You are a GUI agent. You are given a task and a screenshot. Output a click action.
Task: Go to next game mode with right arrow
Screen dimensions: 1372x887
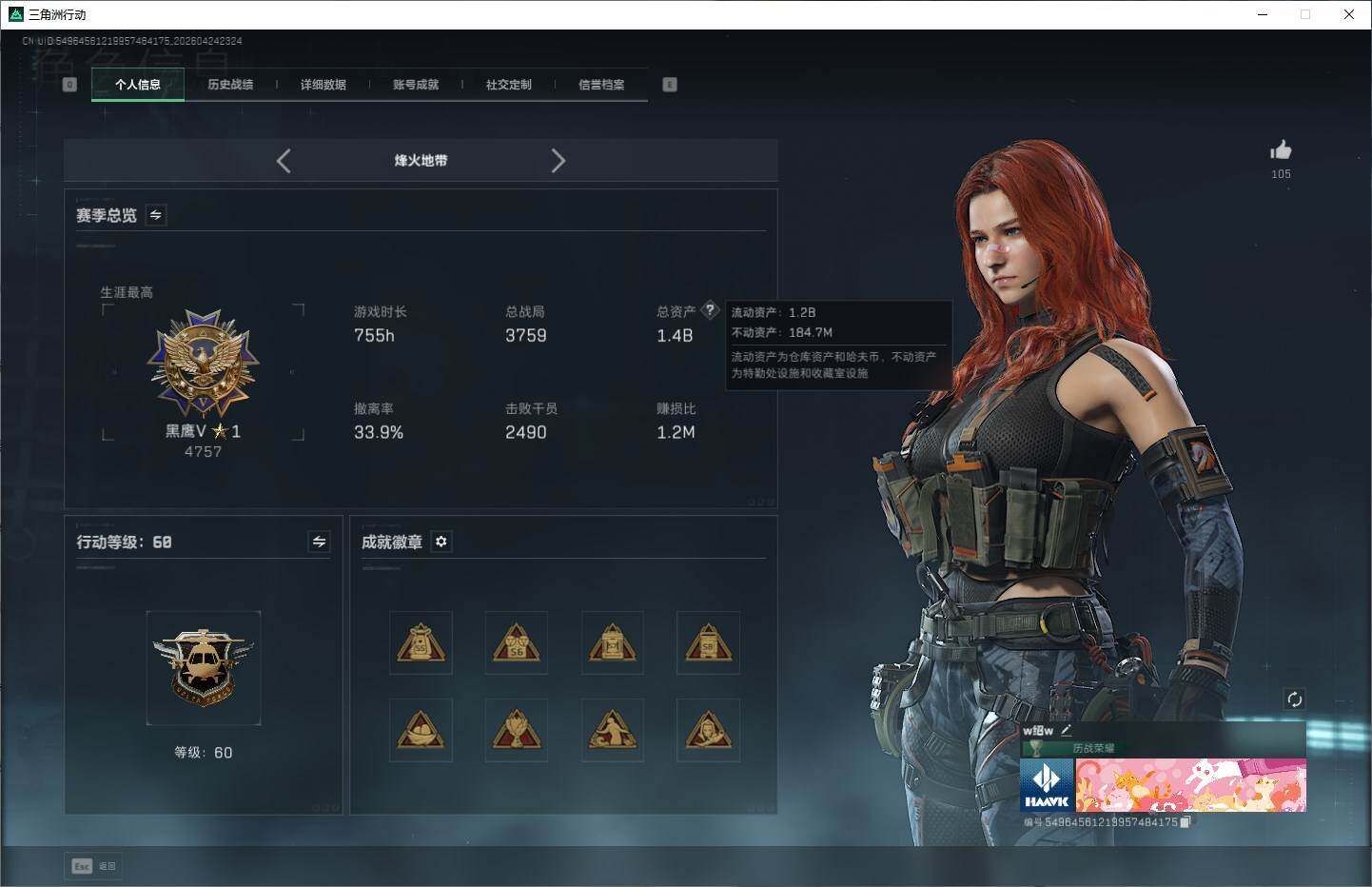pyautogui.click(x=559, y=161)
